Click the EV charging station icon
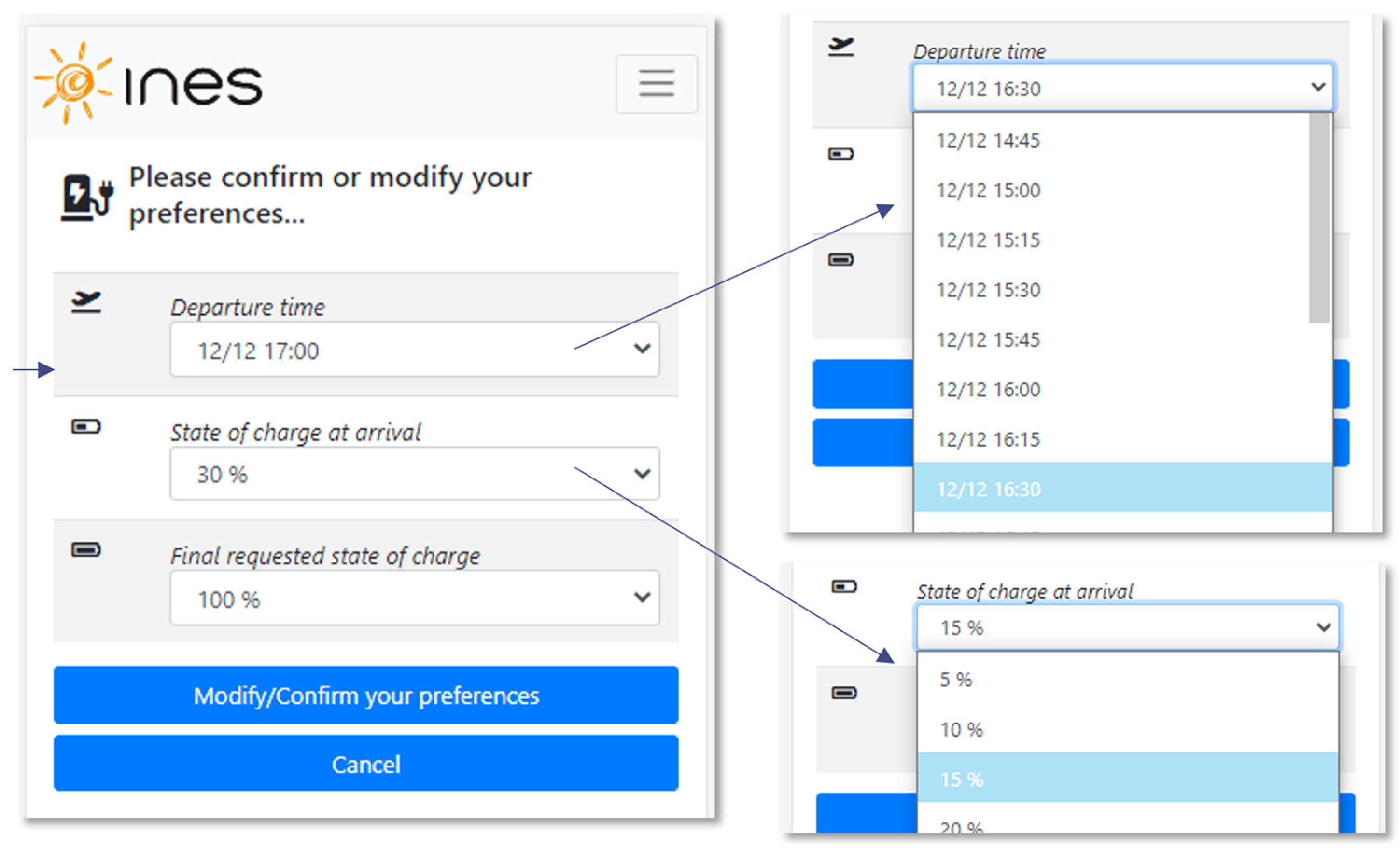This screenshot has width=1400, height=857. click(87, 197)
